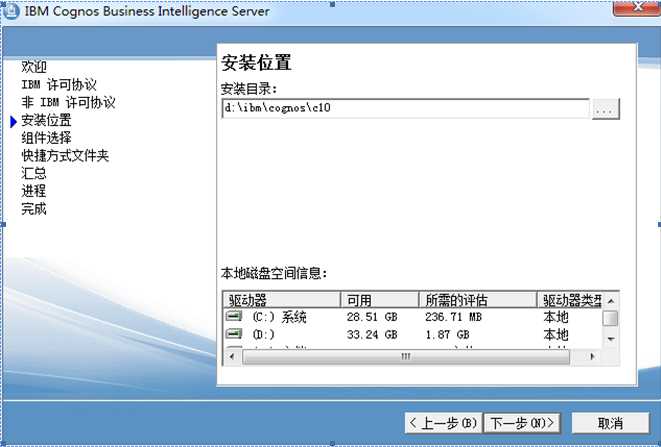The width and height of the screenshot is (661, 447).
Task: Close the installer window
Action: [637, 8]
